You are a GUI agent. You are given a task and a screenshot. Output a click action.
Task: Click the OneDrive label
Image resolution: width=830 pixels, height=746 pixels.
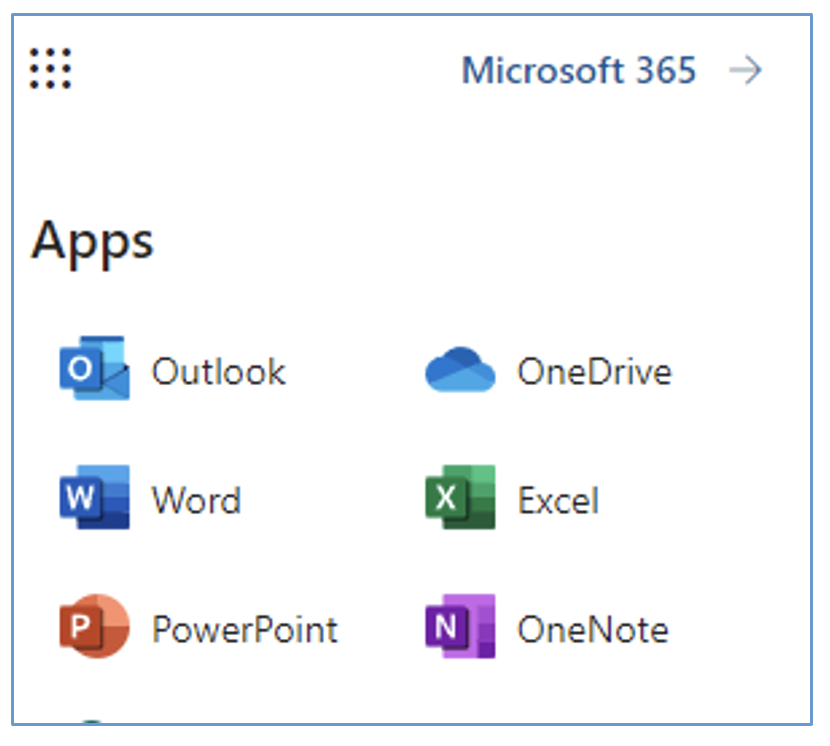coord(594,371)
